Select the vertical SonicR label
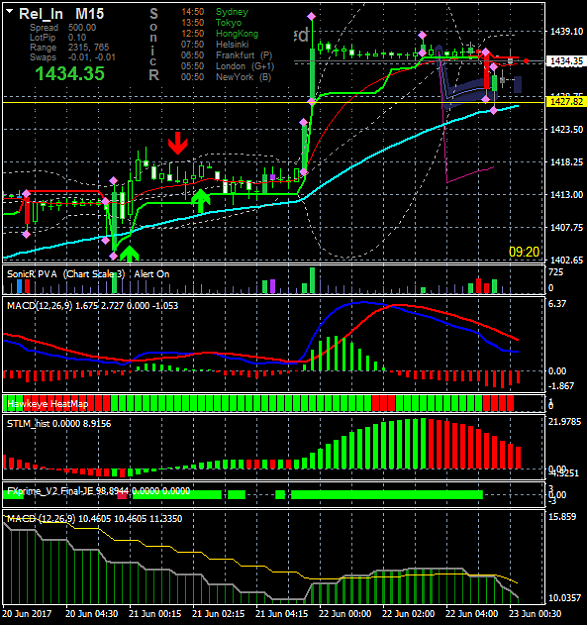Screen dimensions: 587x625 tap(154, 45)
